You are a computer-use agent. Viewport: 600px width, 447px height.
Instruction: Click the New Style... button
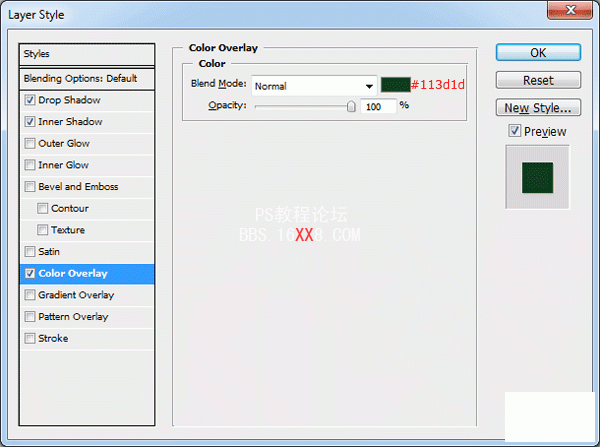[538, 108]
